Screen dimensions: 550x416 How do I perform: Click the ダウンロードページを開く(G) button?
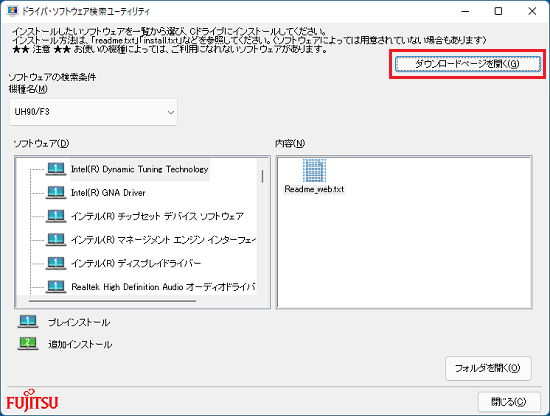click(468, 64)
